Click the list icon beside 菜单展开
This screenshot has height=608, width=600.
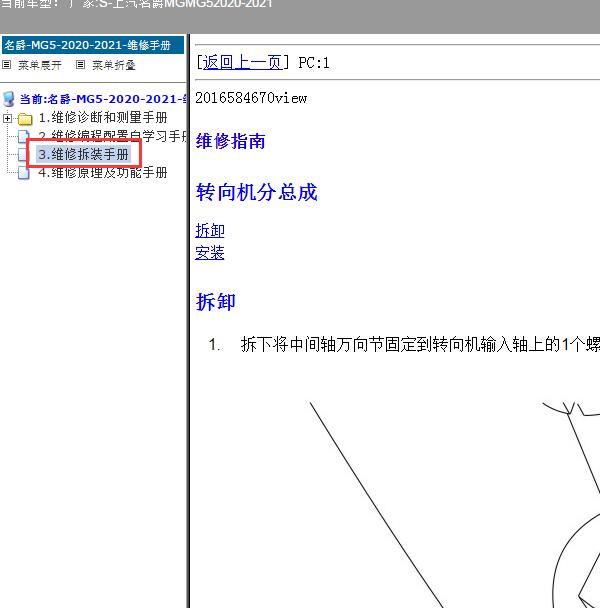pos(7,65)
